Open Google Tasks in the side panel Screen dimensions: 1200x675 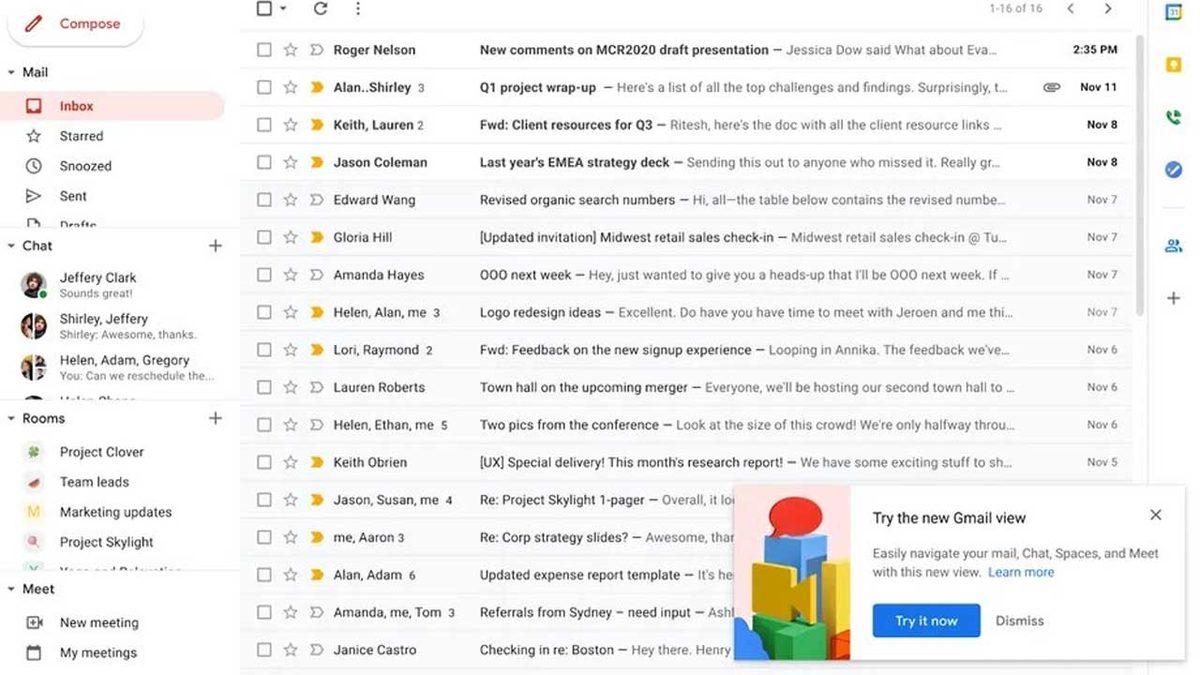pos(1174,170)
